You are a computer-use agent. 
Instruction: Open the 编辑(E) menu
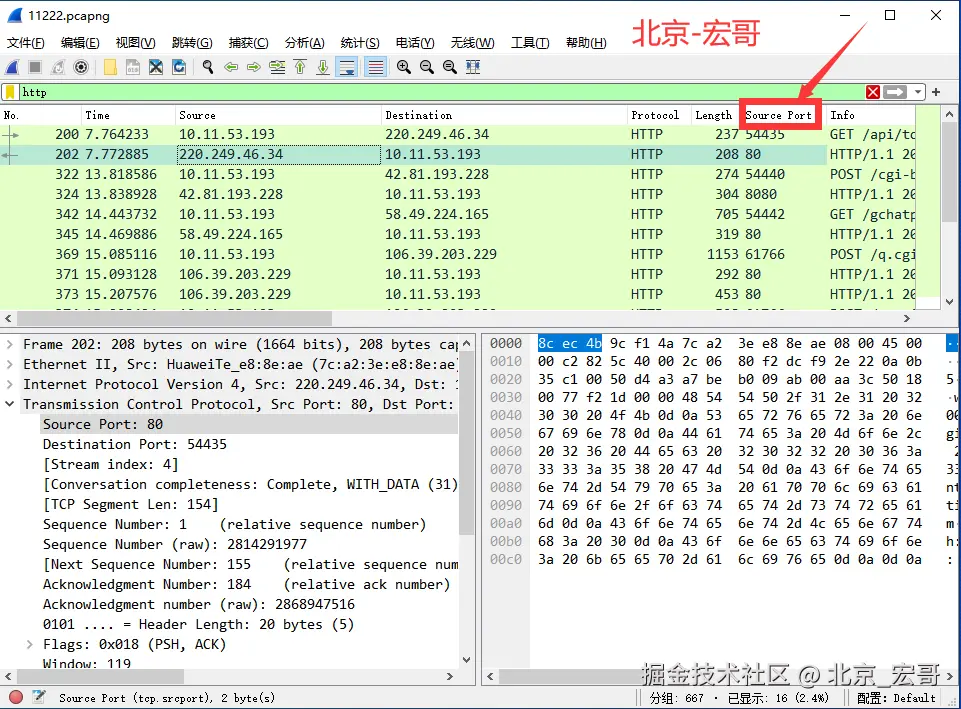[x=80, y=42]
